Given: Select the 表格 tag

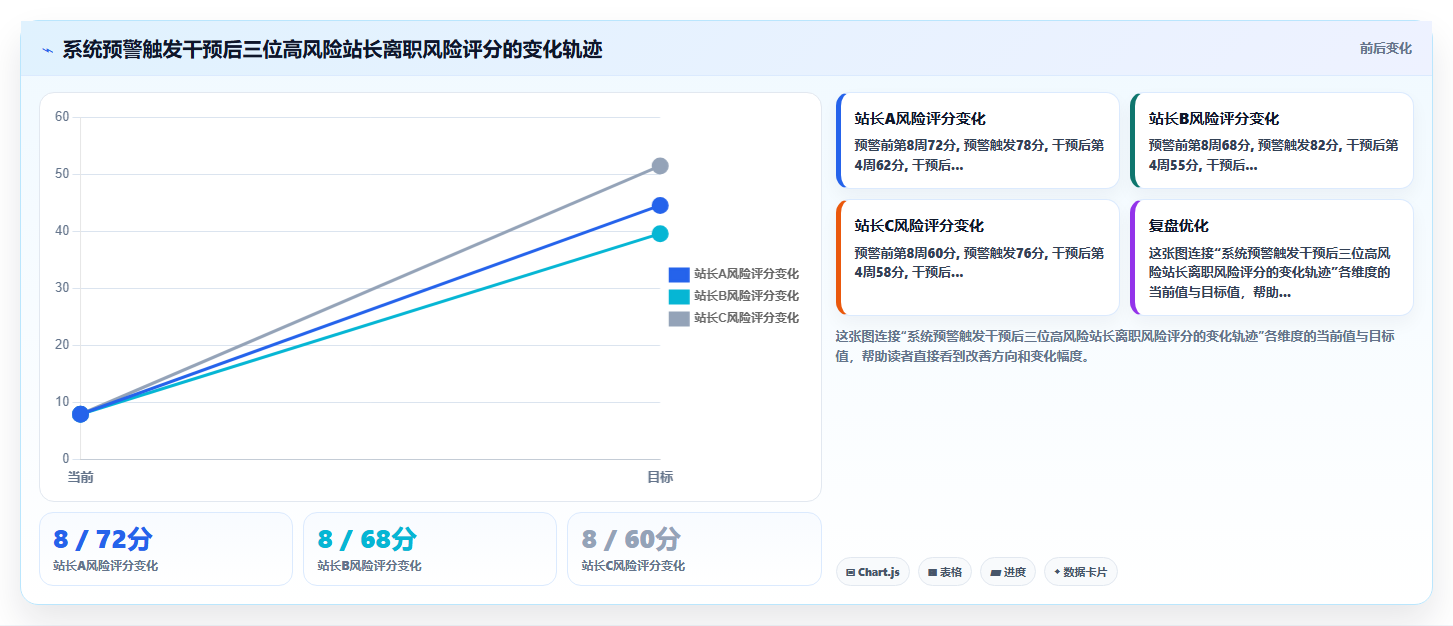Looking at the screenshot, I should pos(945,572).
